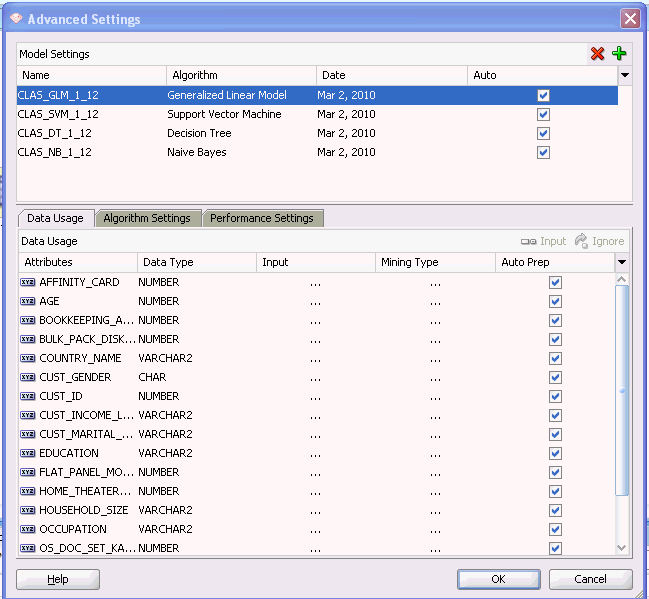The width and height of the screenshot is (649, 599).
Task: Select the CUST_ID attribute icon
Action: coord(28,397)
